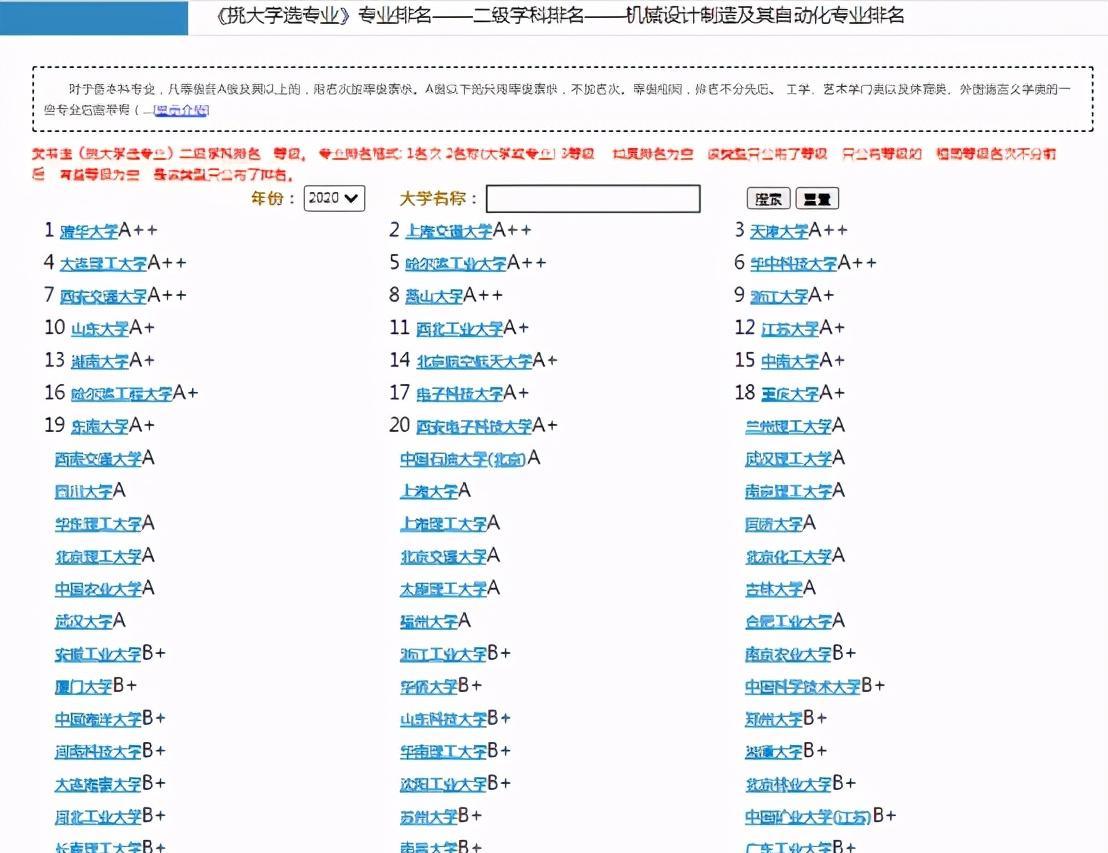Click the 搜索 search button
Image resolution: width=1108 pixels, height=853 pixels.
pos(768,199)
